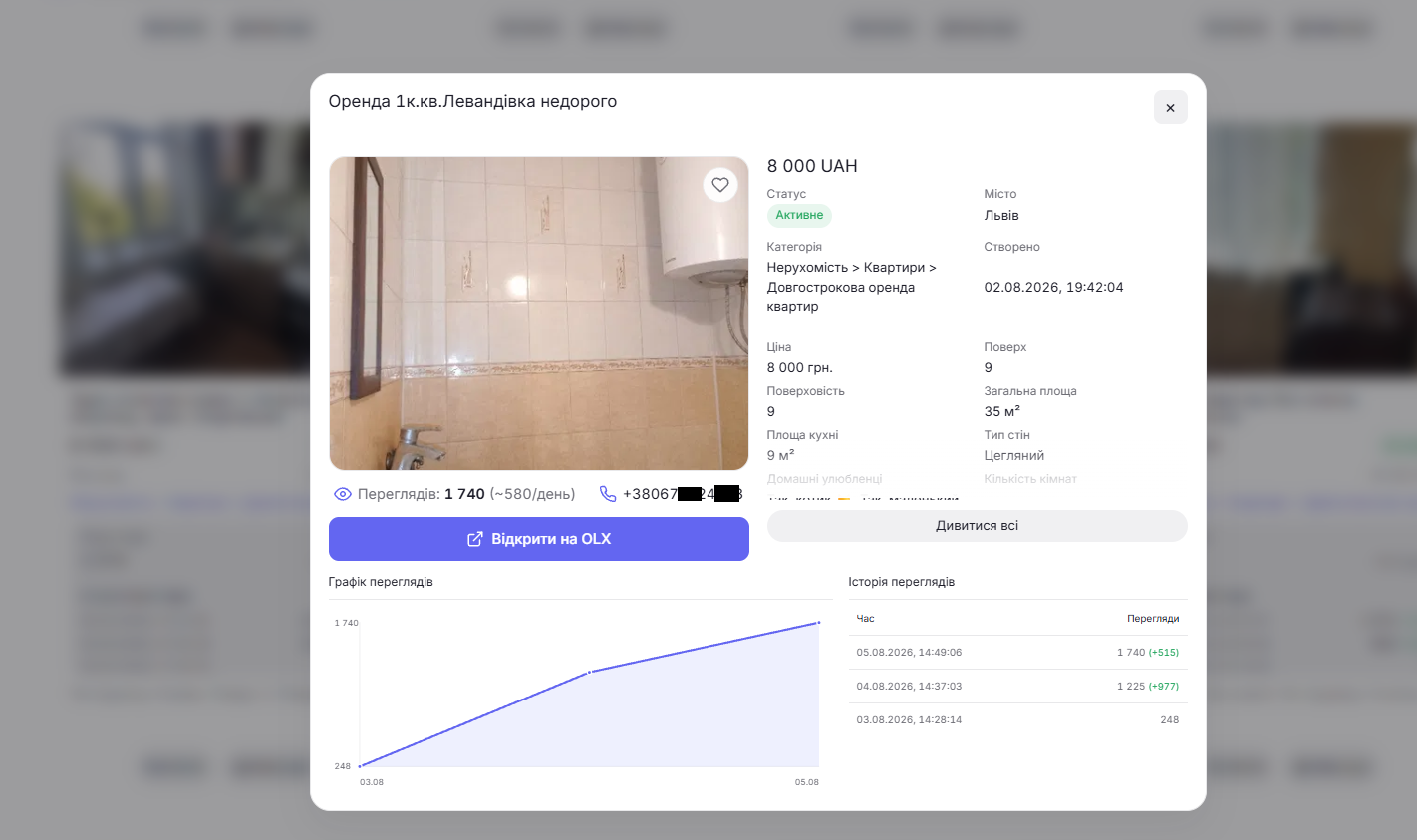Click the partially hidden phone number +38067
This screenshot has width=1417, height=840.
point(683,494)
